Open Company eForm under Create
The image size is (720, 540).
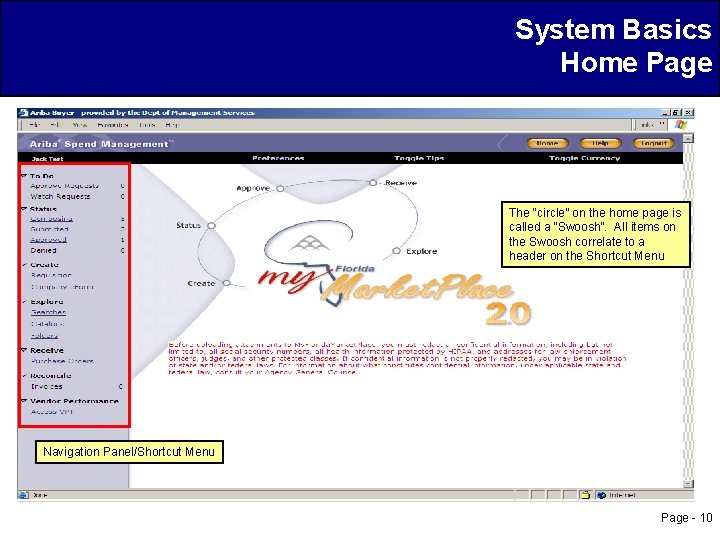pos(62,287)
